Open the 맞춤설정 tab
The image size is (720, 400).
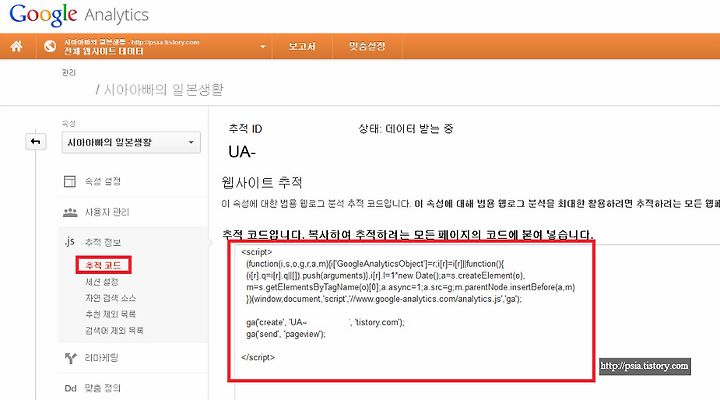coord(366,46)
